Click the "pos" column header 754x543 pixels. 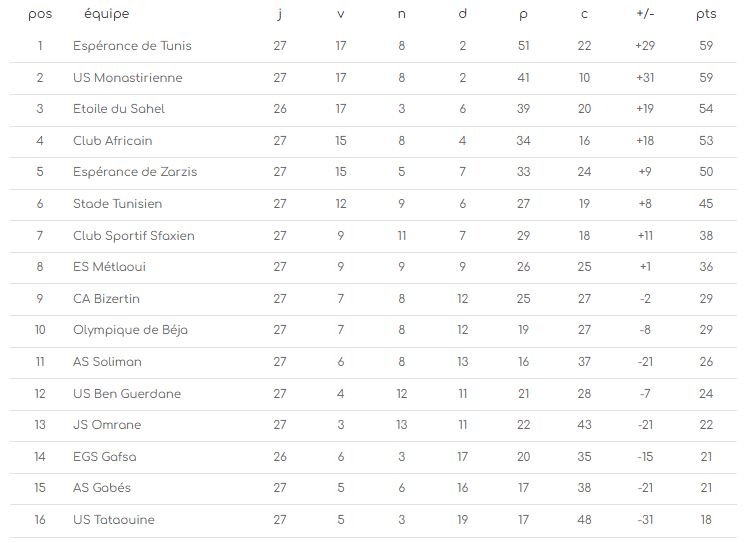pos(40,14)
